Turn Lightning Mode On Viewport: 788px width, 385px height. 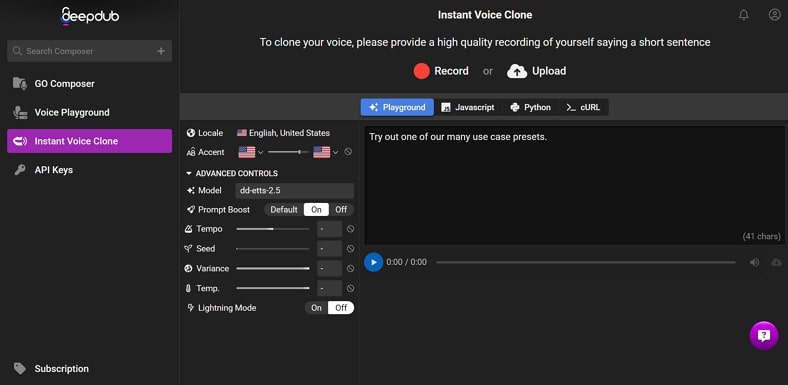coord(316,308)
